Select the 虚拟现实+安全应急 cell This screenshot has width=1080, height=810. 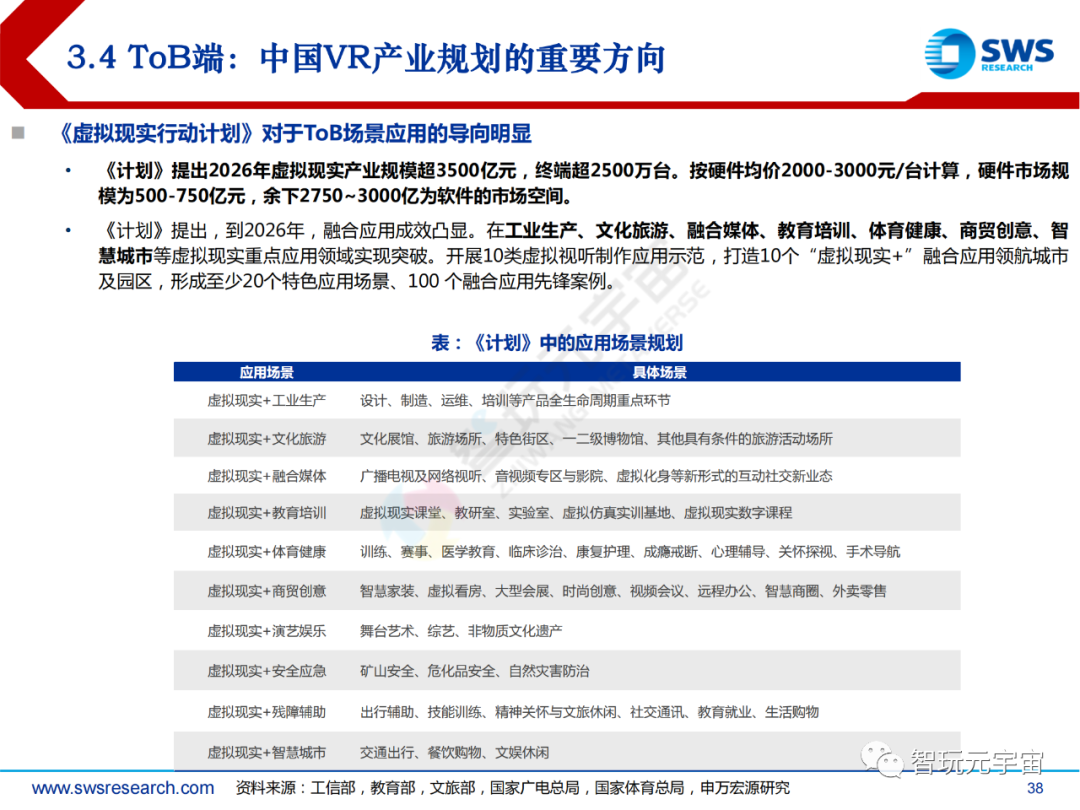pyautogui.click(x=267, y=671)
